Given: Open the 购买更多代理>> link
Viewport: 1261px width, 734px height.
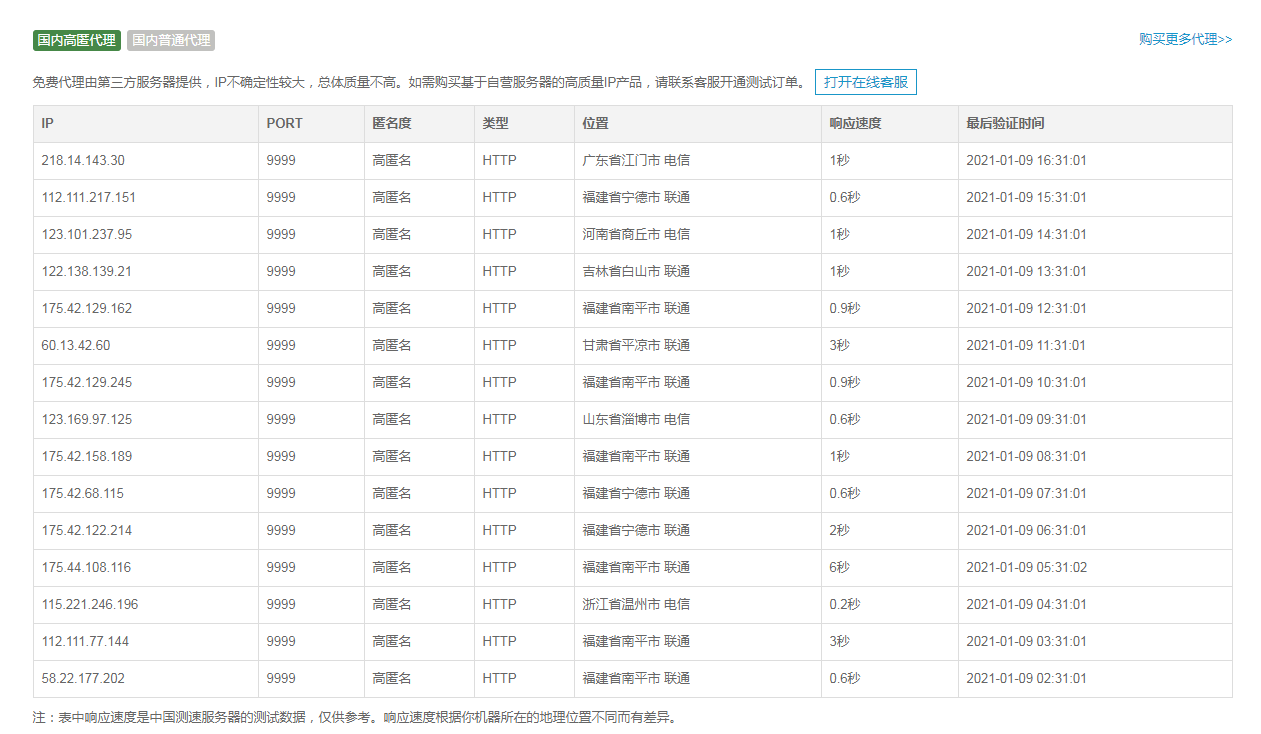Looking at the screenshot, I should coord(1185,39).
